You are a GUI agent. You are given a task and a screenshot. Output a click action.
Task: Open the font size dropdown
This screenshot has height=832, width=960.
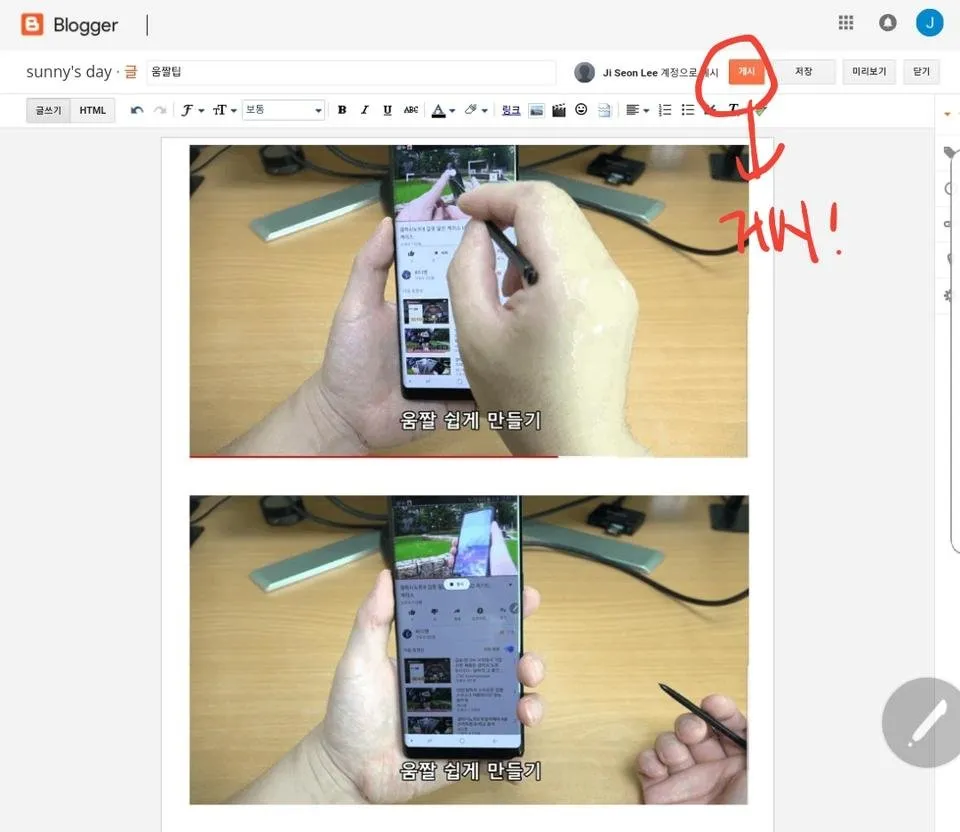pyautogui.click(x=224, y=110)
